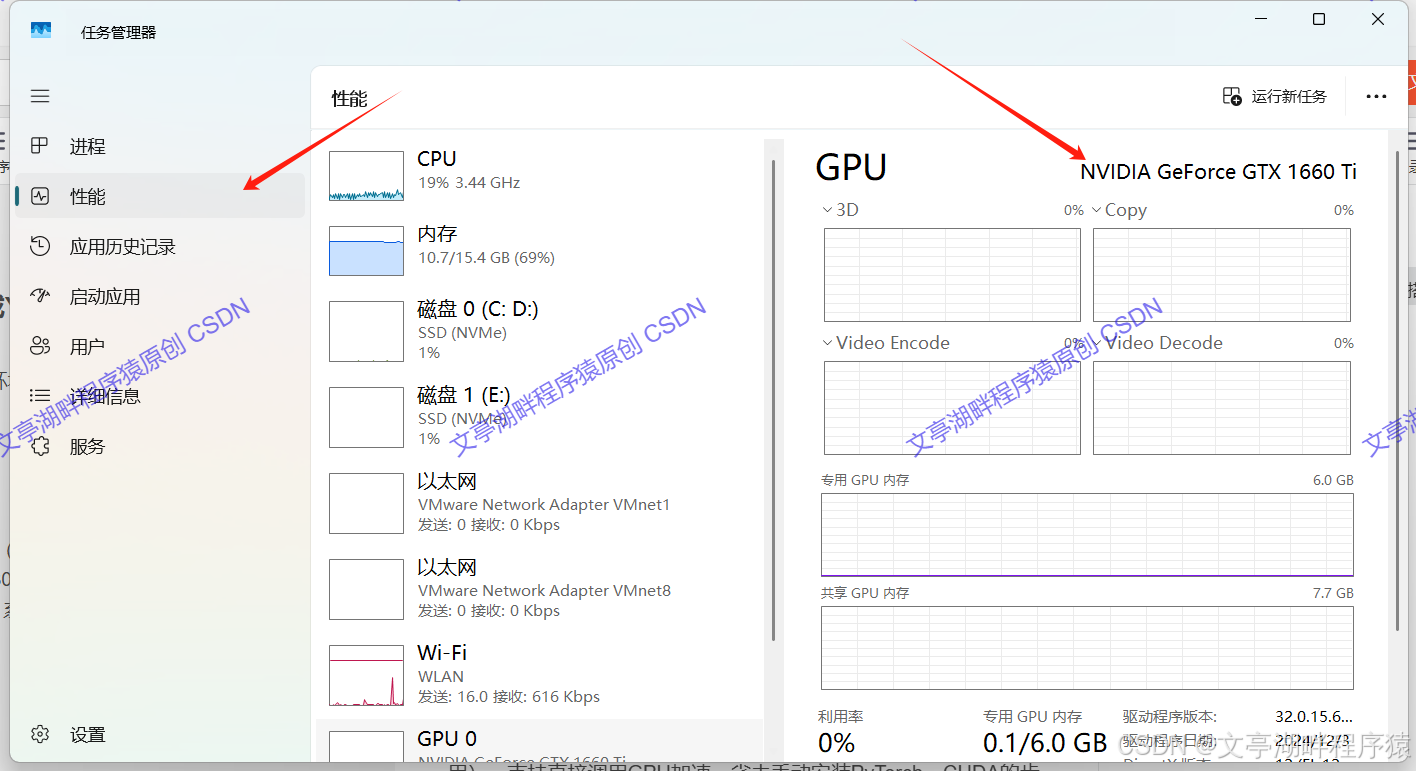Go to the 进程 tab
1416x771 pixels.
click(160, 146)
